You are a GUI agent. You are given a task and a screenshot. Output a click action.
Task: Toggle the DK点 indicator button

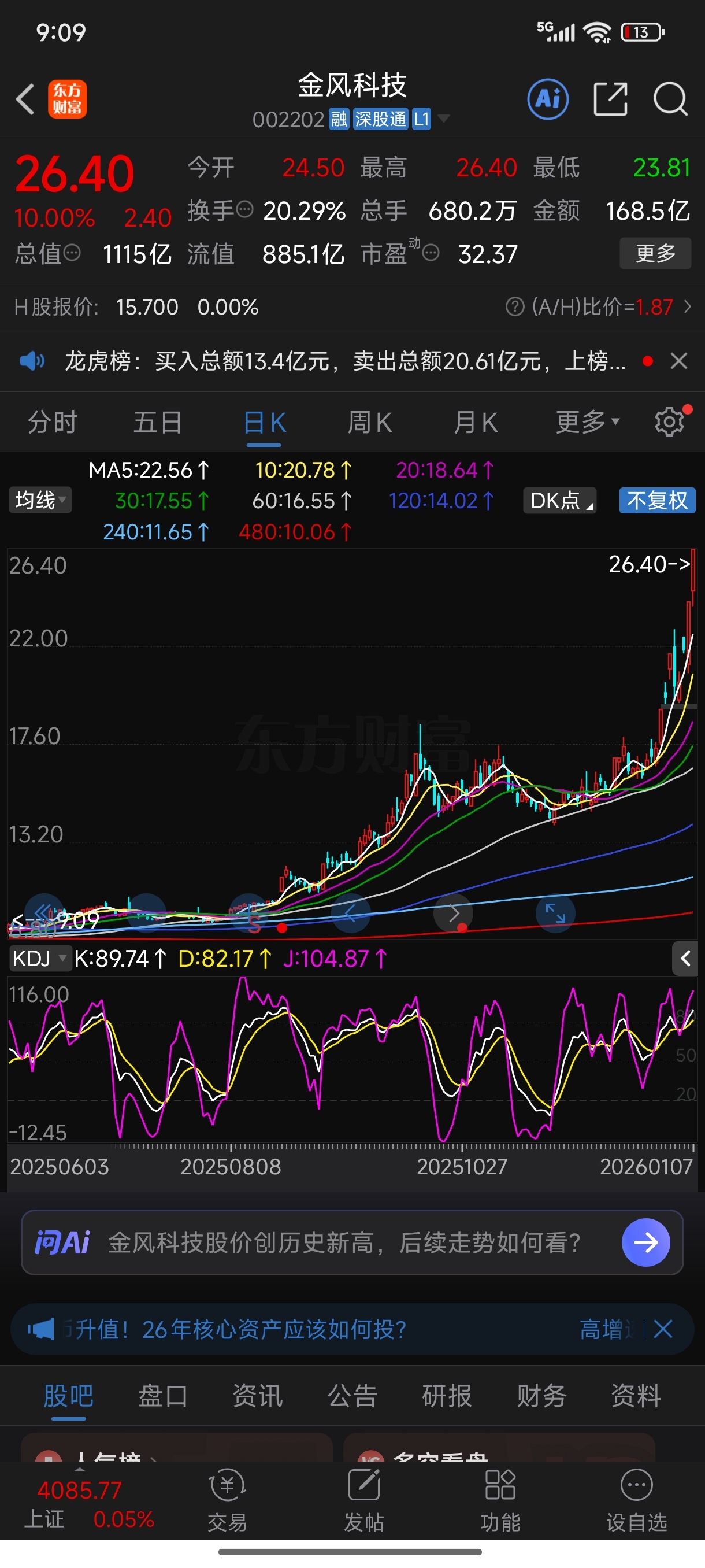click(559, 500)
